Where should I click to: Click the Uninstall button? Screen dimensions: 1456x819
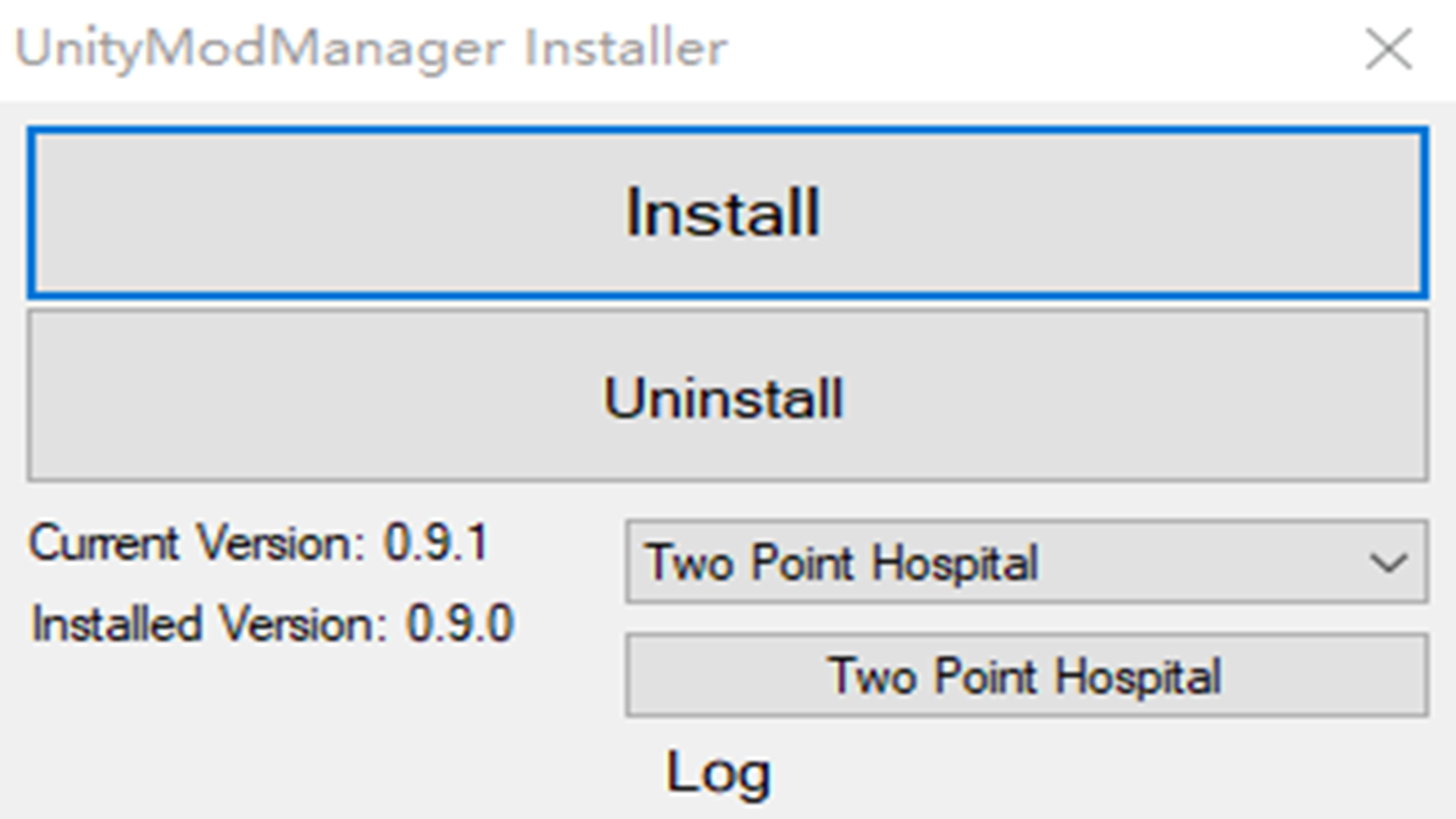click(726, 396)
